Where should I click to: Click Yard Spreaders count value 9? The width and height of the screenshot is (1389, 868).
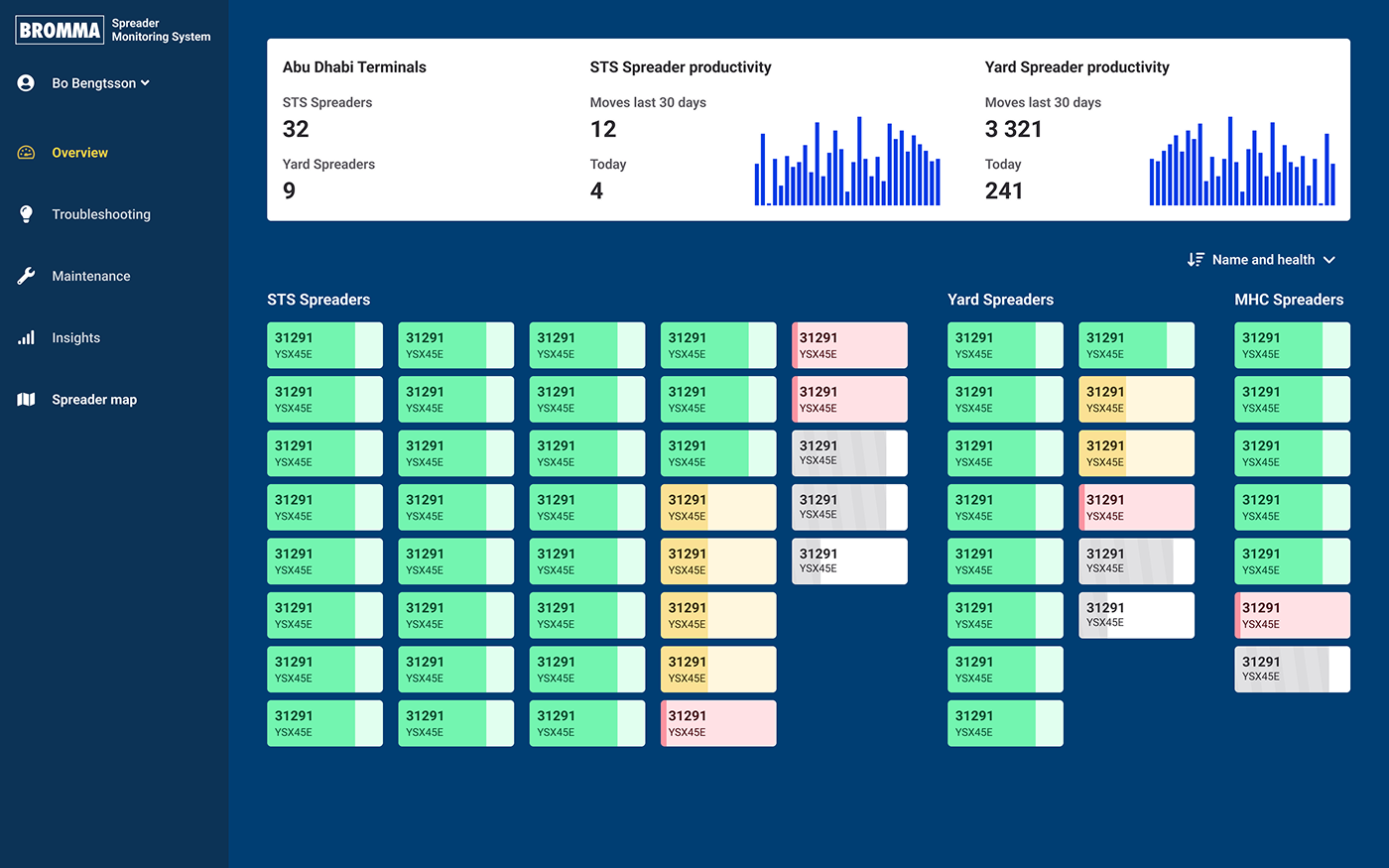point(289,190)
